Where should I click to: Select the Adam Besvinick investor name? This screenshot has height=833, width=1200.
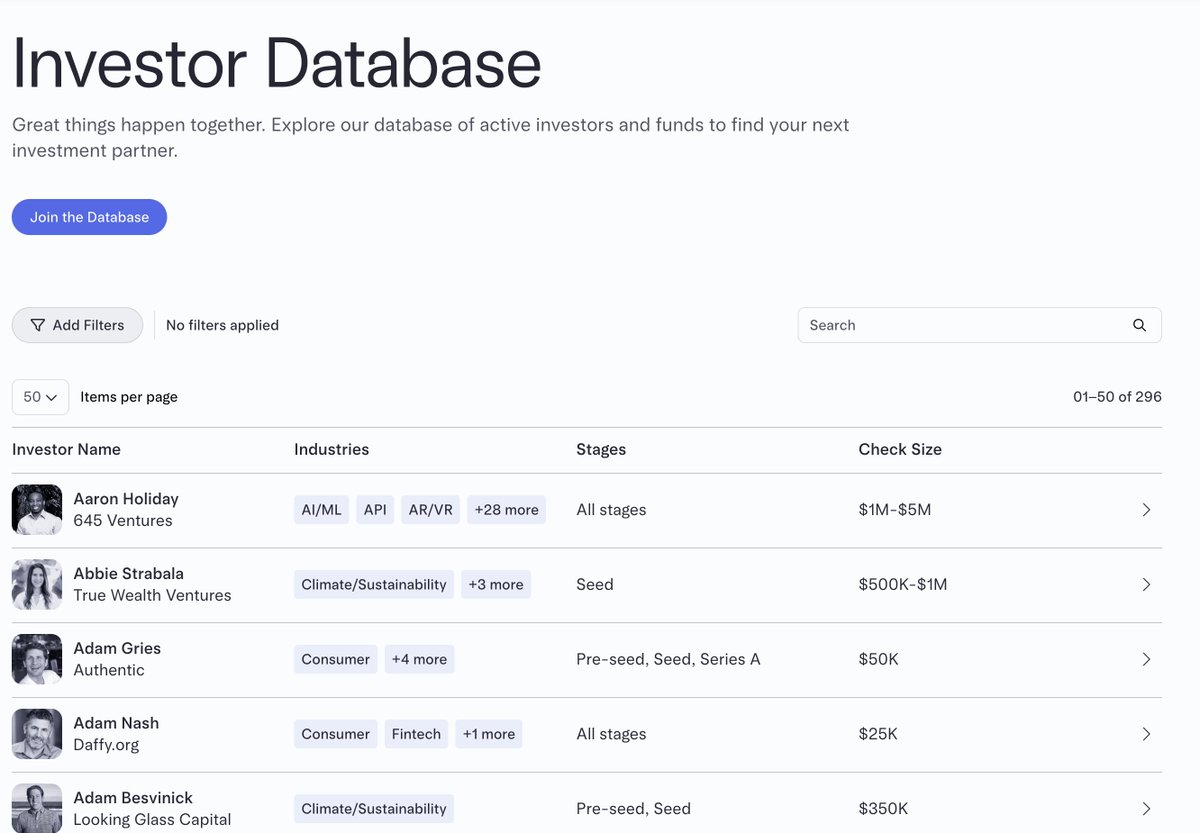click(x=133, y=798)
